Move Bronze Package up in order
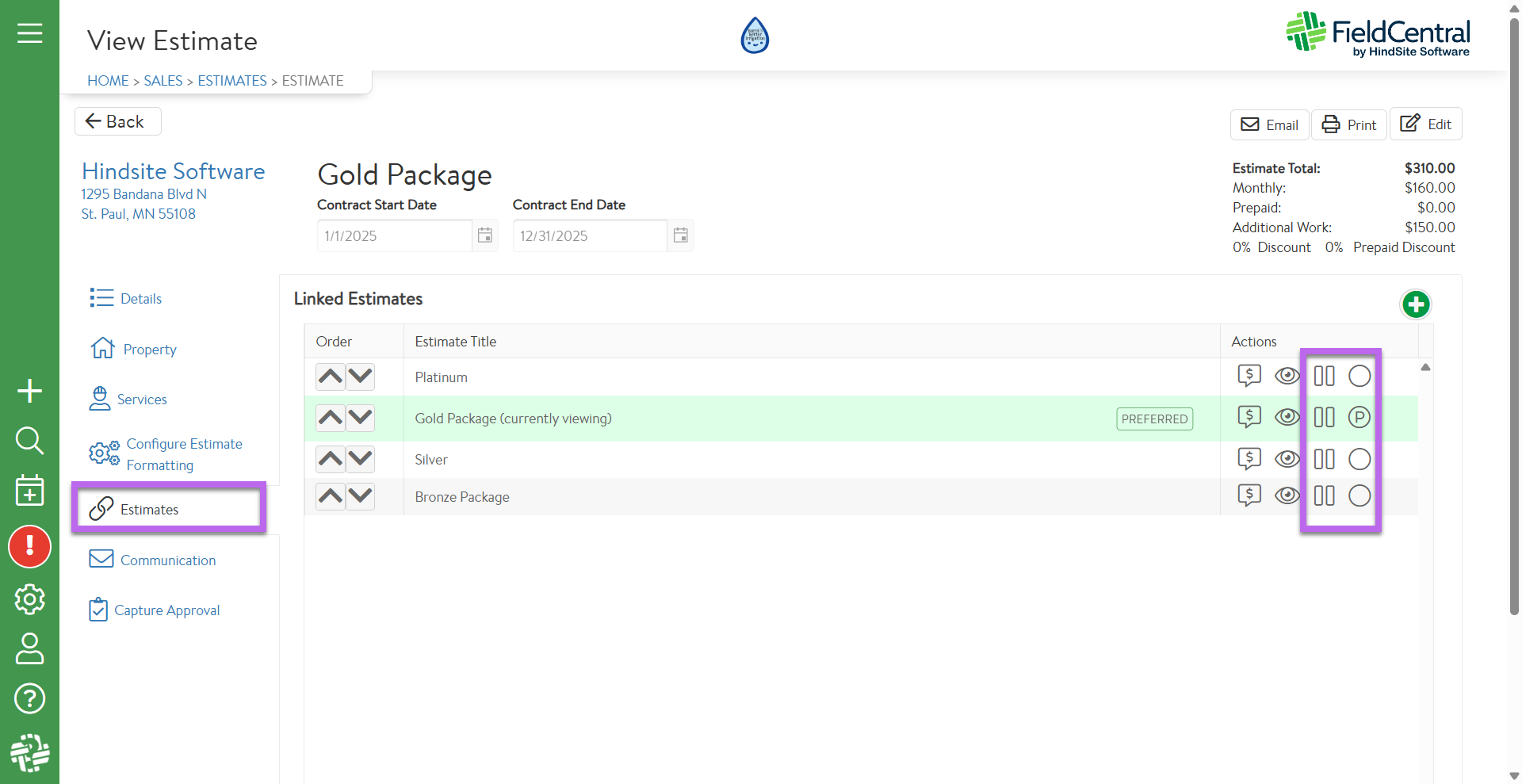The image size is (1522, 784). click(331, 496)
